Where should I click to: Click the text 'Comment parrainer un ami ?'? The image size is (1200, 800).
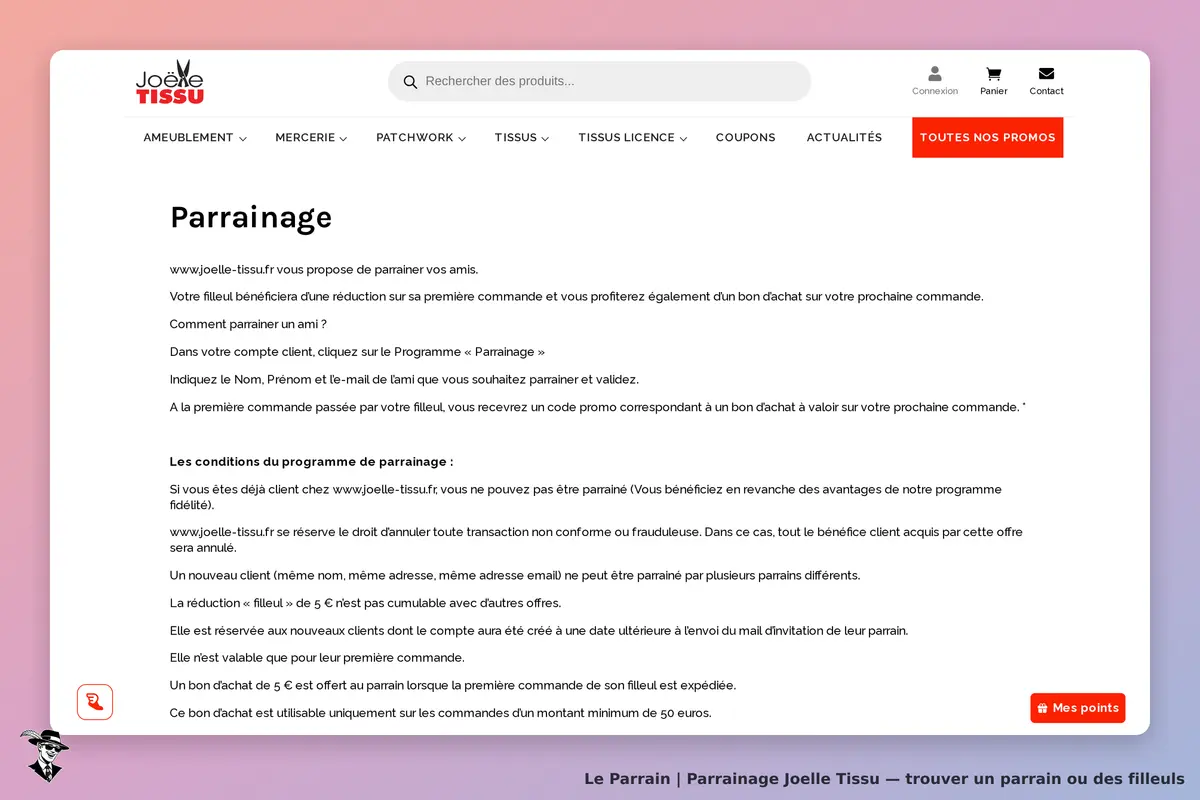248,324
